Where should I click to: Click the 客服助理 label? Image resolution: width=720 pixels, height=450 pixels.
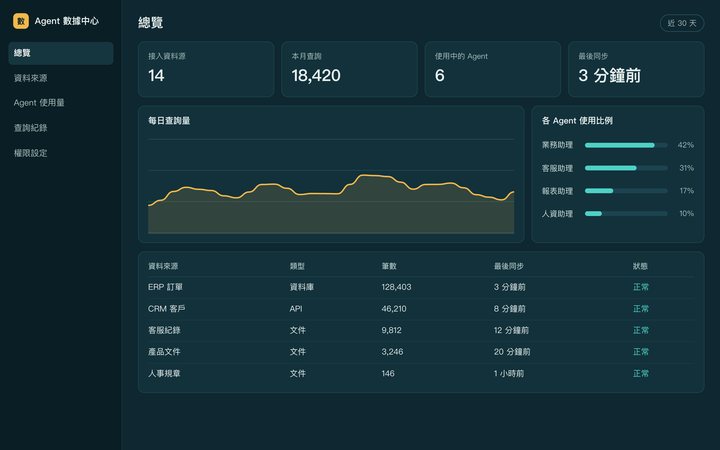tap(557, 168)
